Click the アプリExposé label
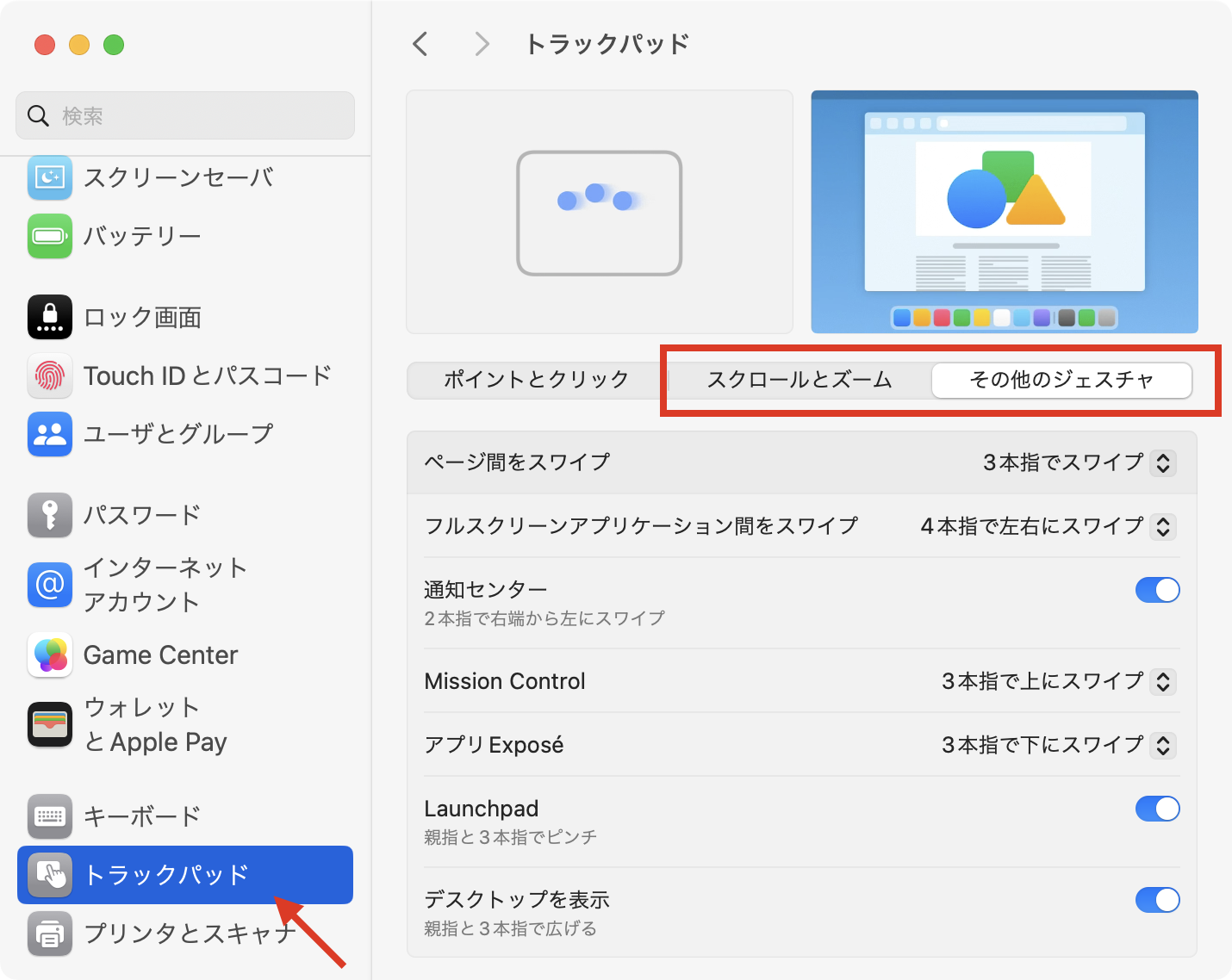The image size is (1232, 980). pyautogui.click(x=494, y=745)
